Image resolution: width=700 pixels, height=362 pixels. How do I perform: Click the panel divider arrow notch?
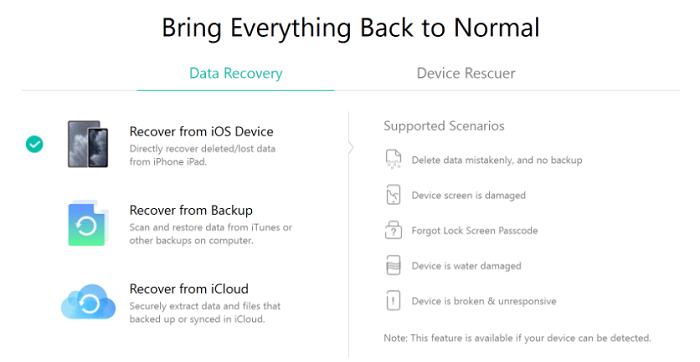(350, 147)
